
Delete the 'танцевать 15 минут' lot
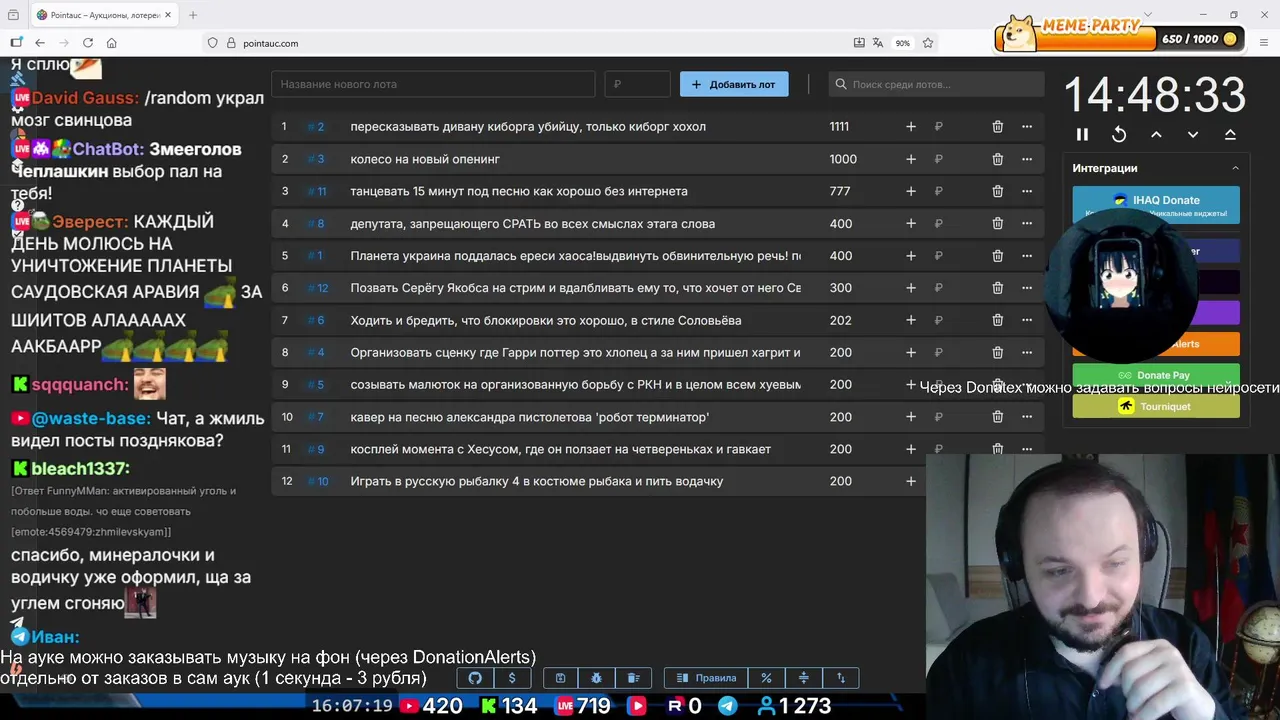997,191
